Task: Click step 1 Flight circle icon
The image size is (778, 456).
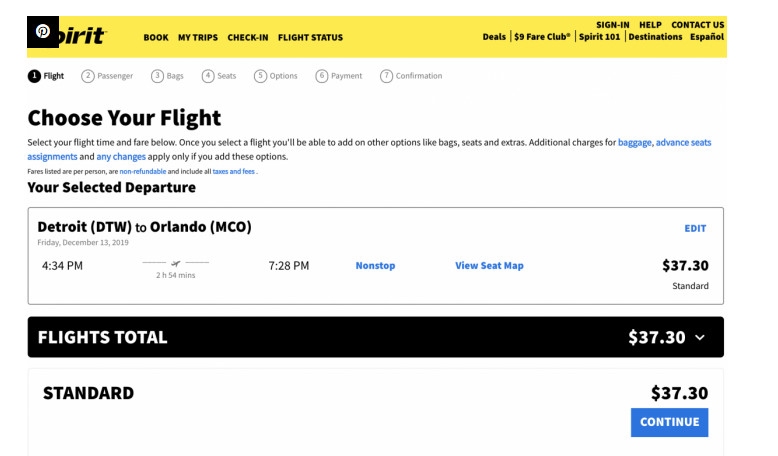Action: 35,76
